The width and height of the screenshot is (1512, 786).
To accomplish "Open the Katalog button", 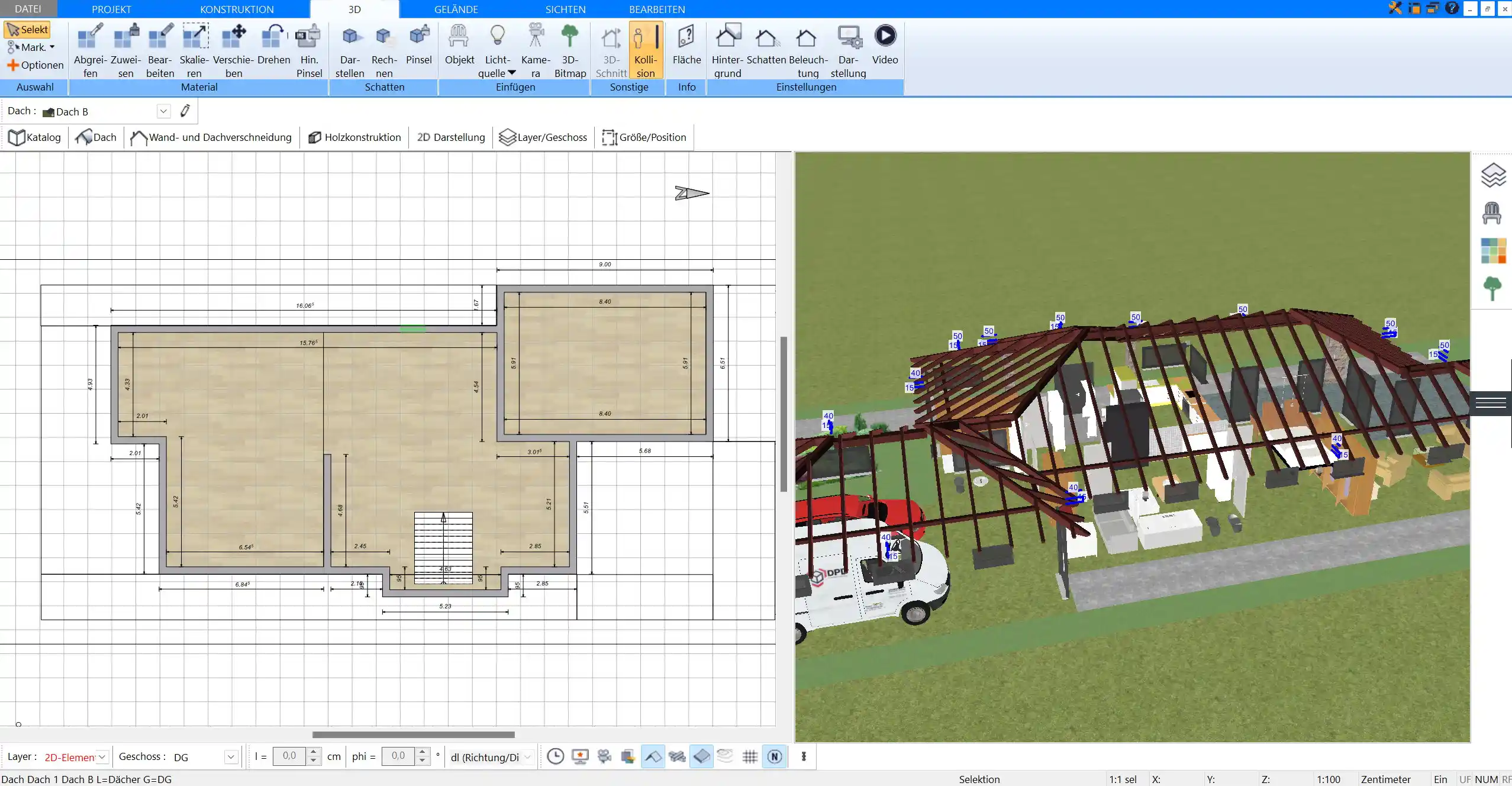I will pyautogui.click(x=34, y=137).
